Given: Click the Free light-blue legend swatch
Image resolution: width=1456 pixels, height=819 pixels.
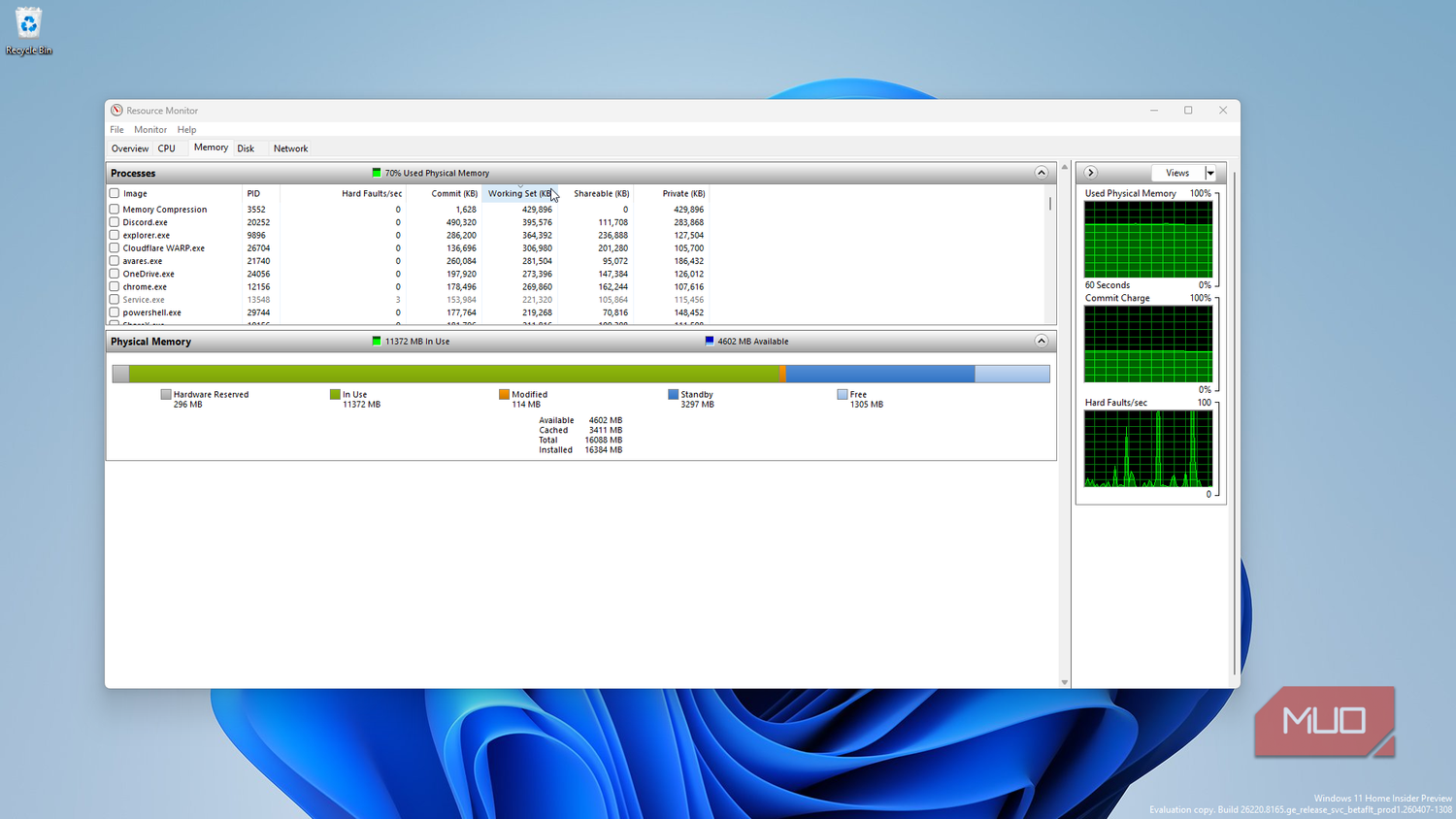Looking at the screenshot, I should [x=843, y=395].
